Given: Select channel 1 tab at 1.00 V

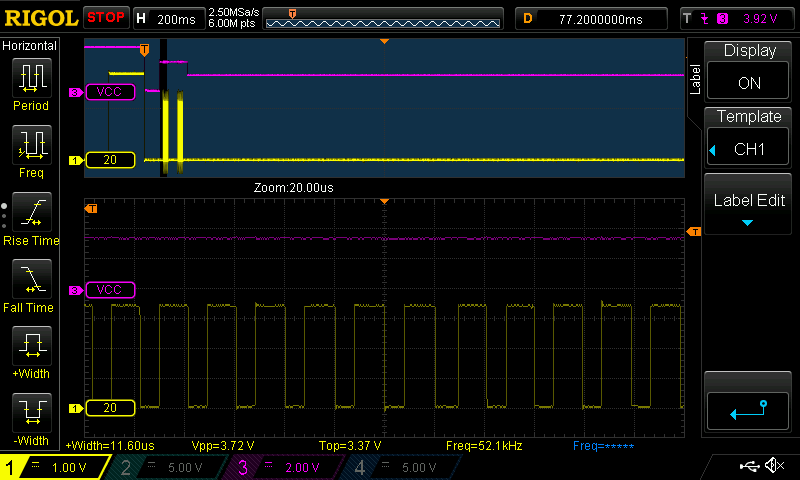Looking at the screenshot, I should point(54,467).
